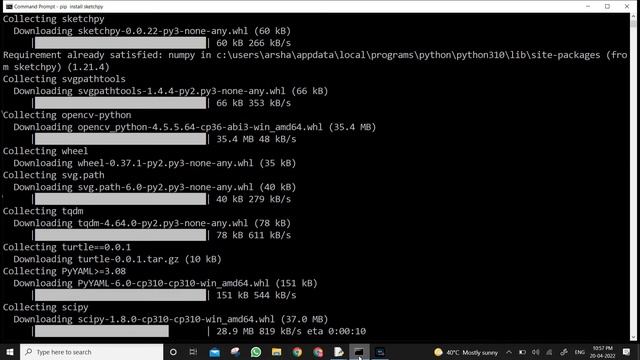Open the Chrome icon beside the notepad icon
This screenshot has height=360, width=640.
point(318,352)
